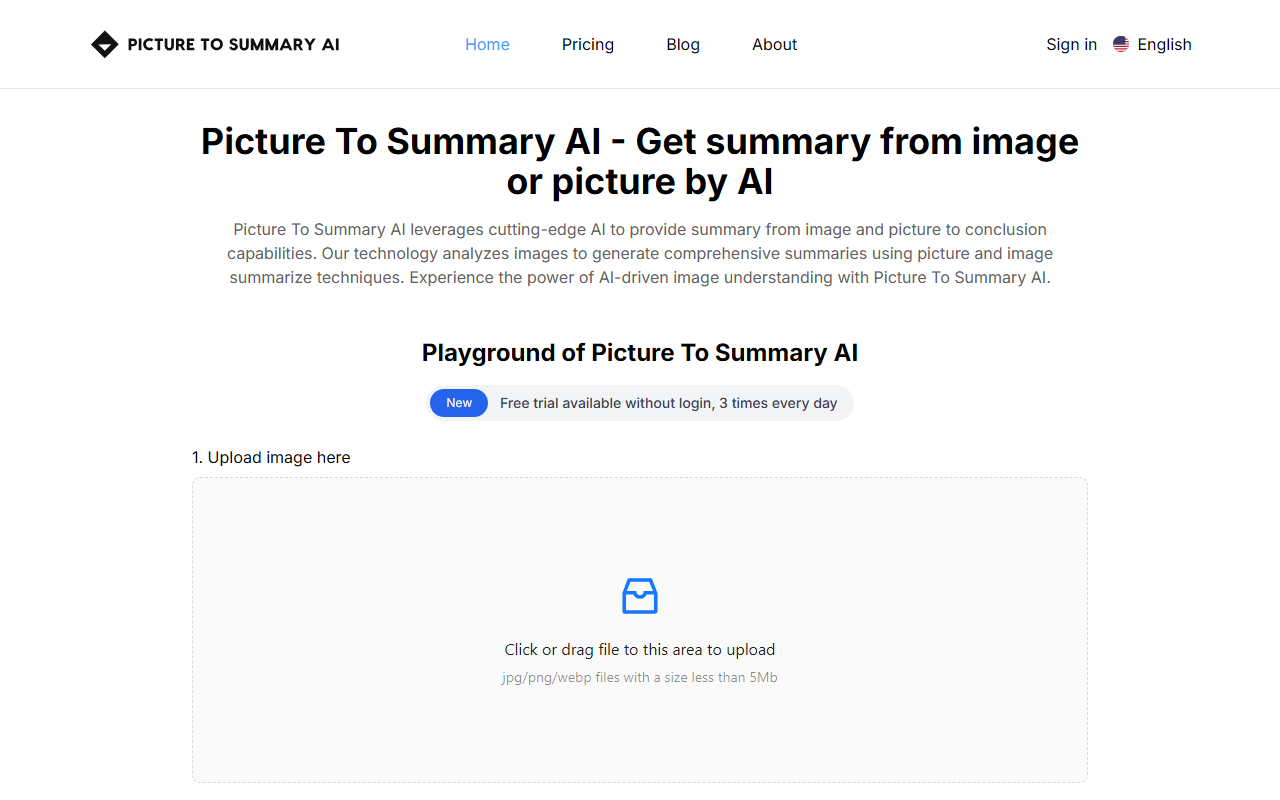1280x800 pixels.
Task: Click 'Click or drag file to this area' text
Action: (603, 650)
